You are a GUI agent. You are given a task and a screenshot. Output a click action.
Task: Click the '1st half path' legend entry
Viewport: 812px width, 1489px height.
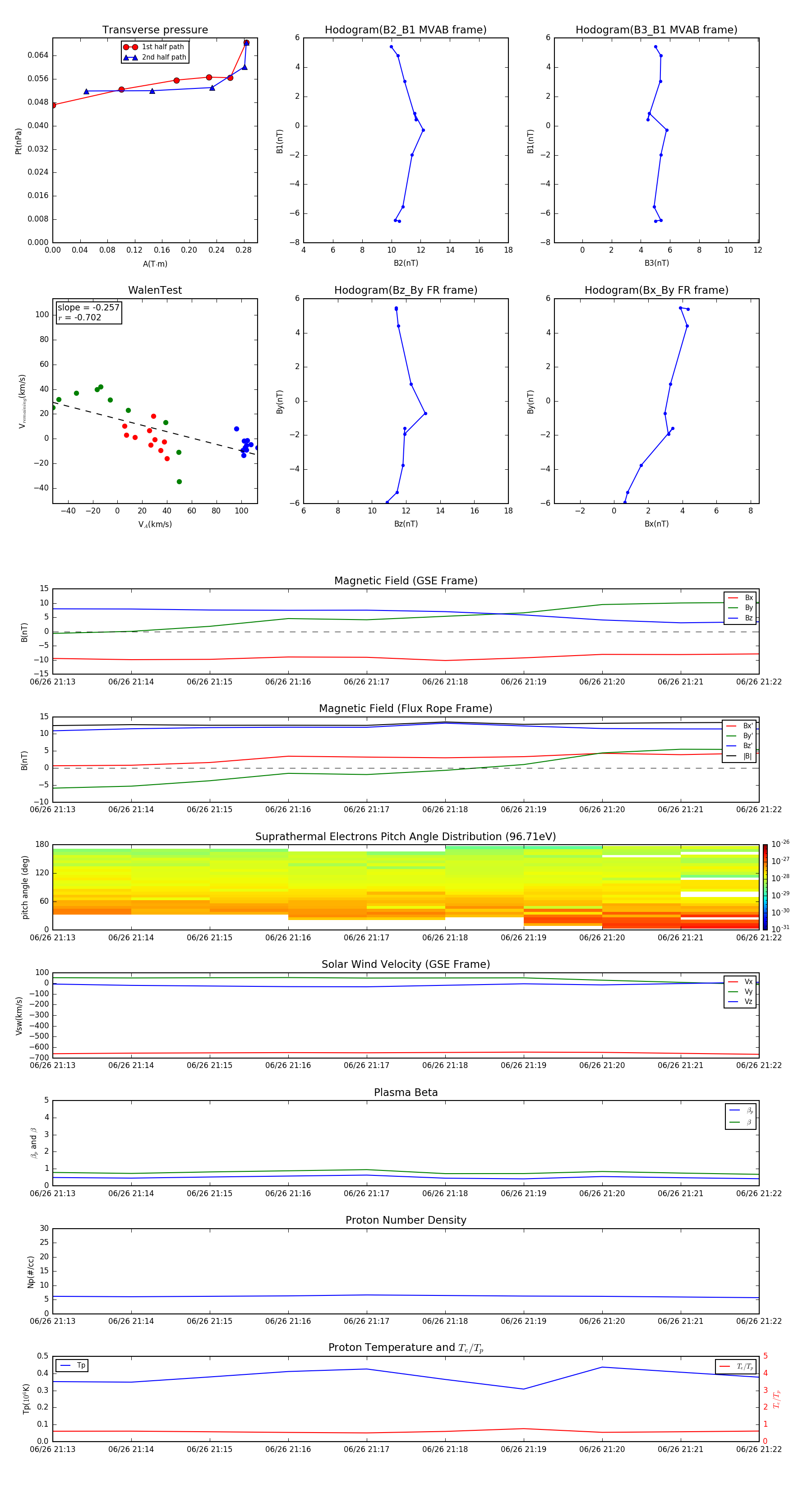154,47
